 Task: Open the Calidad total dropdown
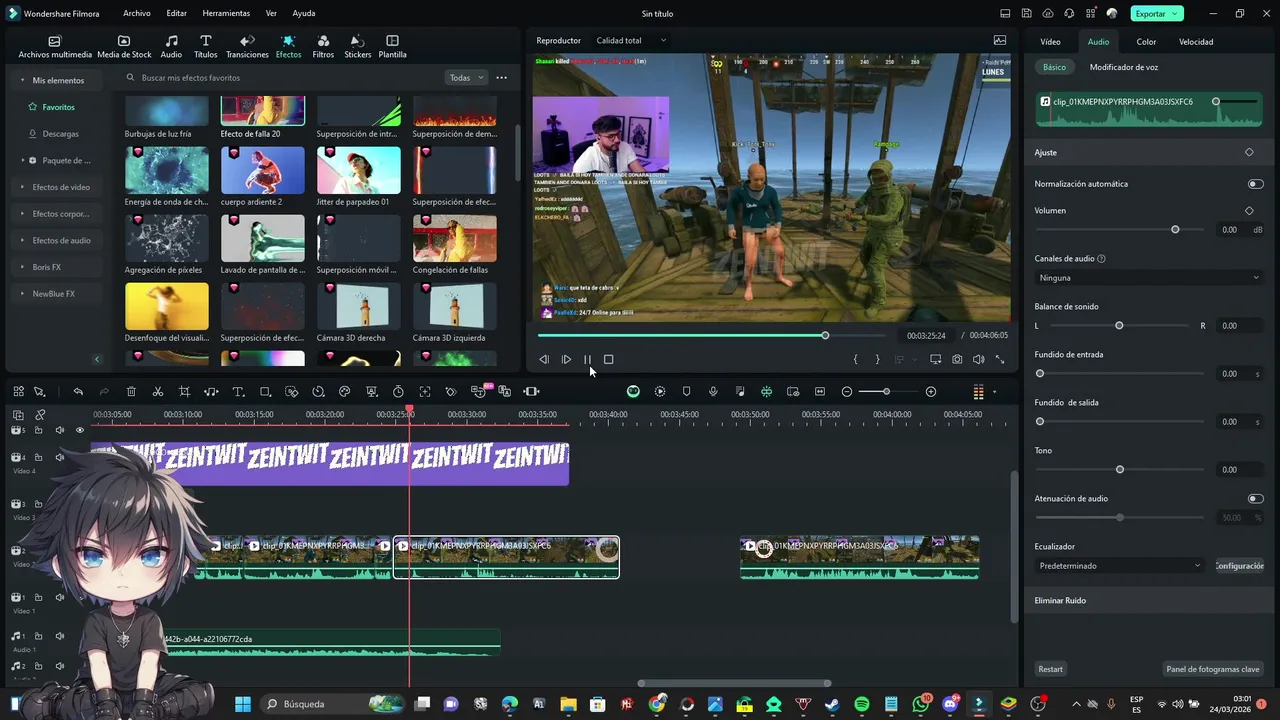pos(631,41)
